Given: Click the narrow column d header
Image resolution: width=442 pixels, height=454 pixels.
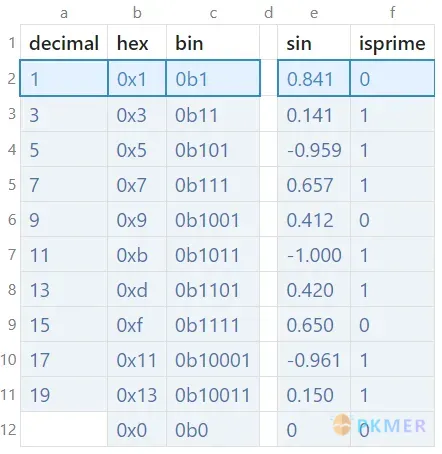Looking at the screenshot, I should point(268,13).
